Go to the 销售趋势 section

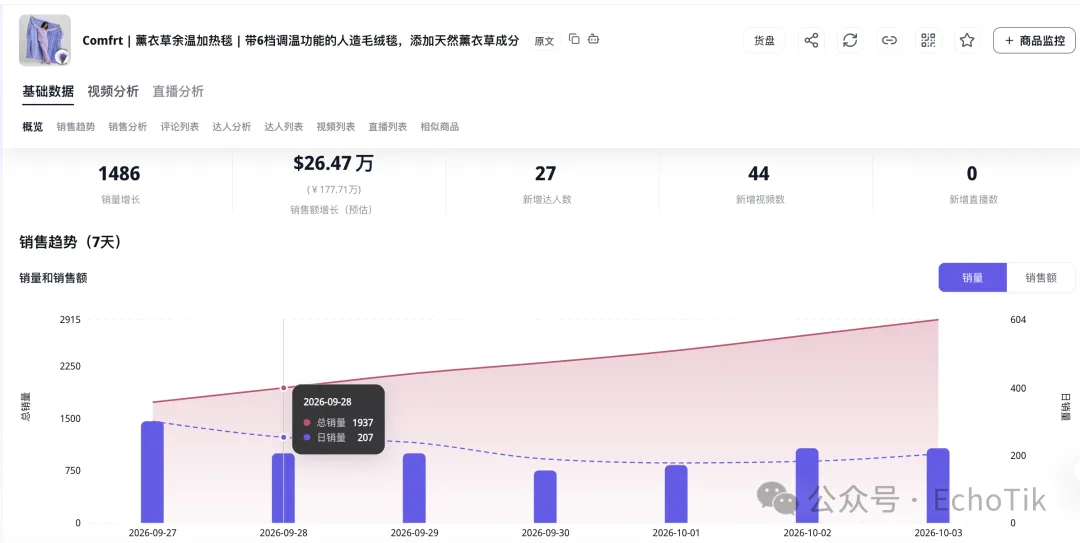coord(76,127)
